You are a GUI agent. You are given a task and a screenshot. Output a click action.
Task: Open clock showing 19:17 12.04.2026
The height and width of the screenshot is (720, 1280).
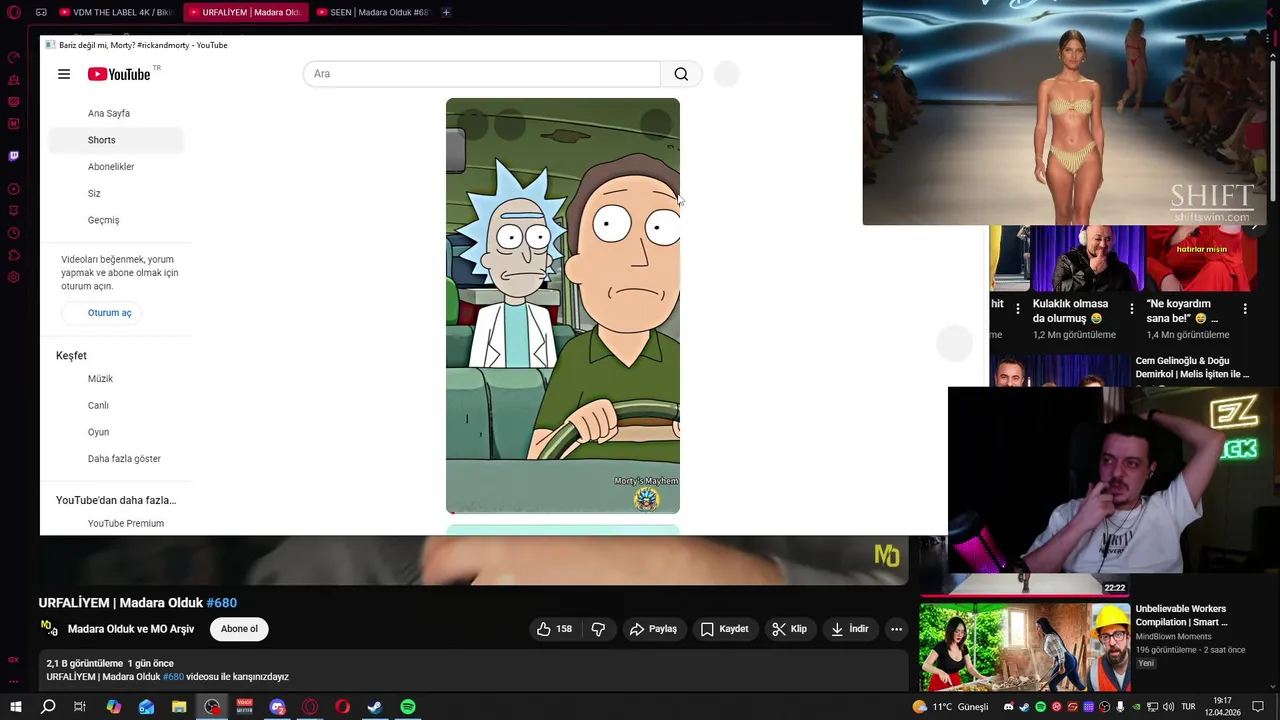(1222, 707)
